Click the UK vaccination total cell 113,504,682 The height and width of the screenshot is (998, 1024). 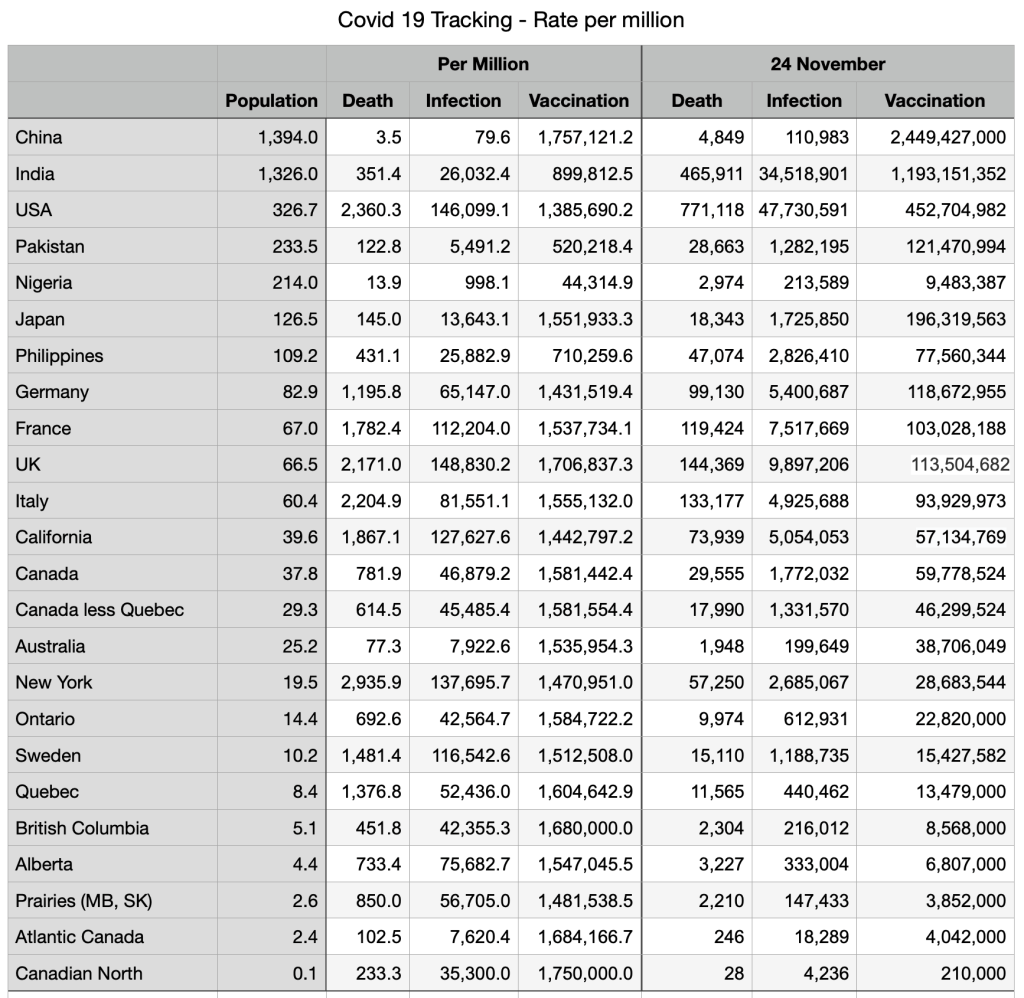point(958,464)
